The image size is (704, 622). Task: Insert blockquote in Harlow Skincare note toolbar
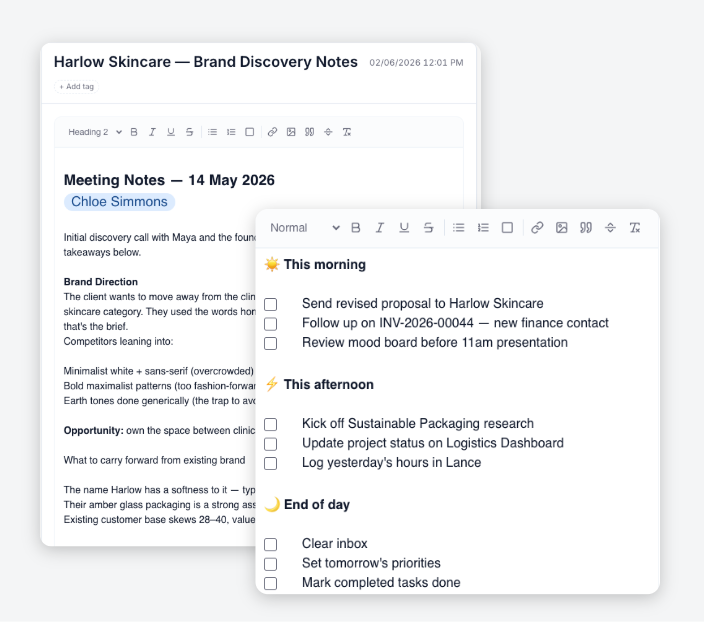tap(309, 132)
